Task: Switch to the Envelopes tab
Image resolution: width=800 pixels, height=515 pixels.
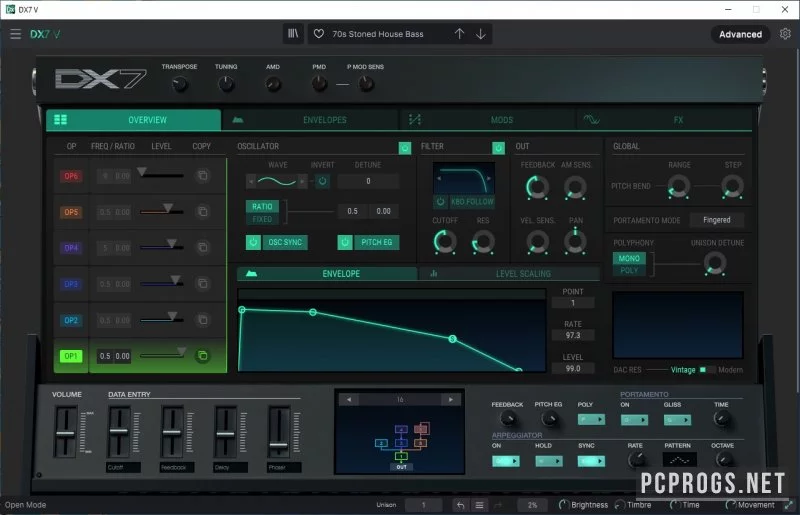Action: pos(311,120)
